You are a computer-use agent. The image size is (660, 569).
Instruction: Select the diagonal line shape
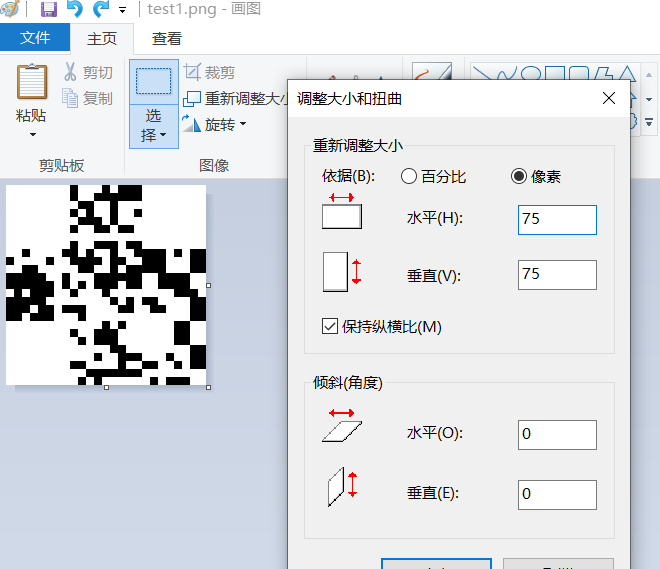[x=482, y=73]
